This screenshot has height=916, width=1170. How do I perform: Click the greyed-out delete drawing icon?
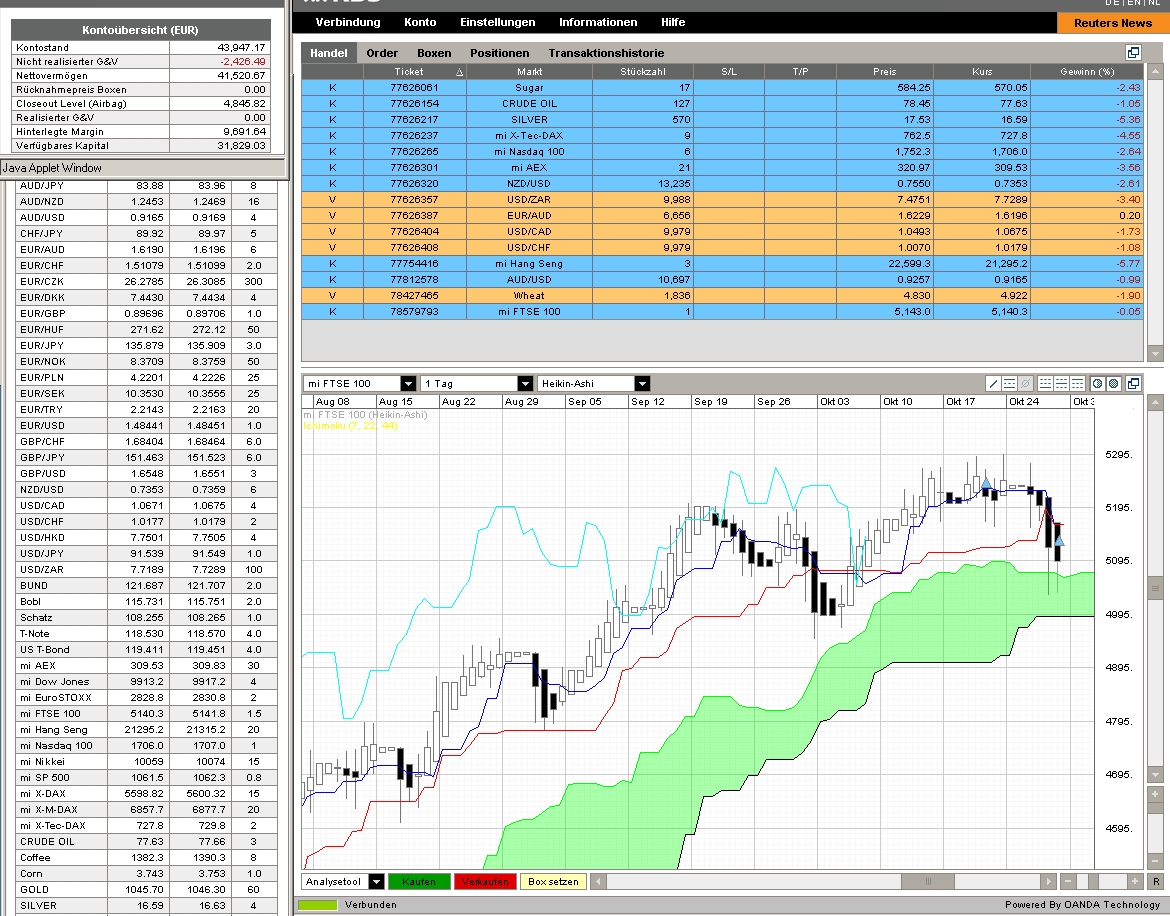click(1025, 383)
